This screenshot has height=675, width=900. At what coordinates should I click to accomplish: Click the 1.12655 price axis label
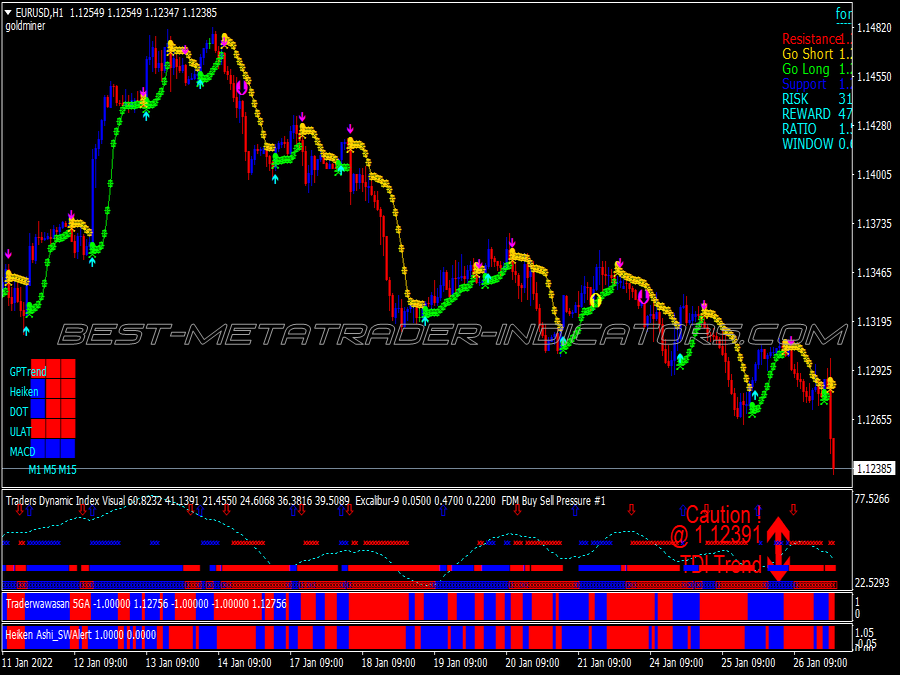tap(874, 420)
